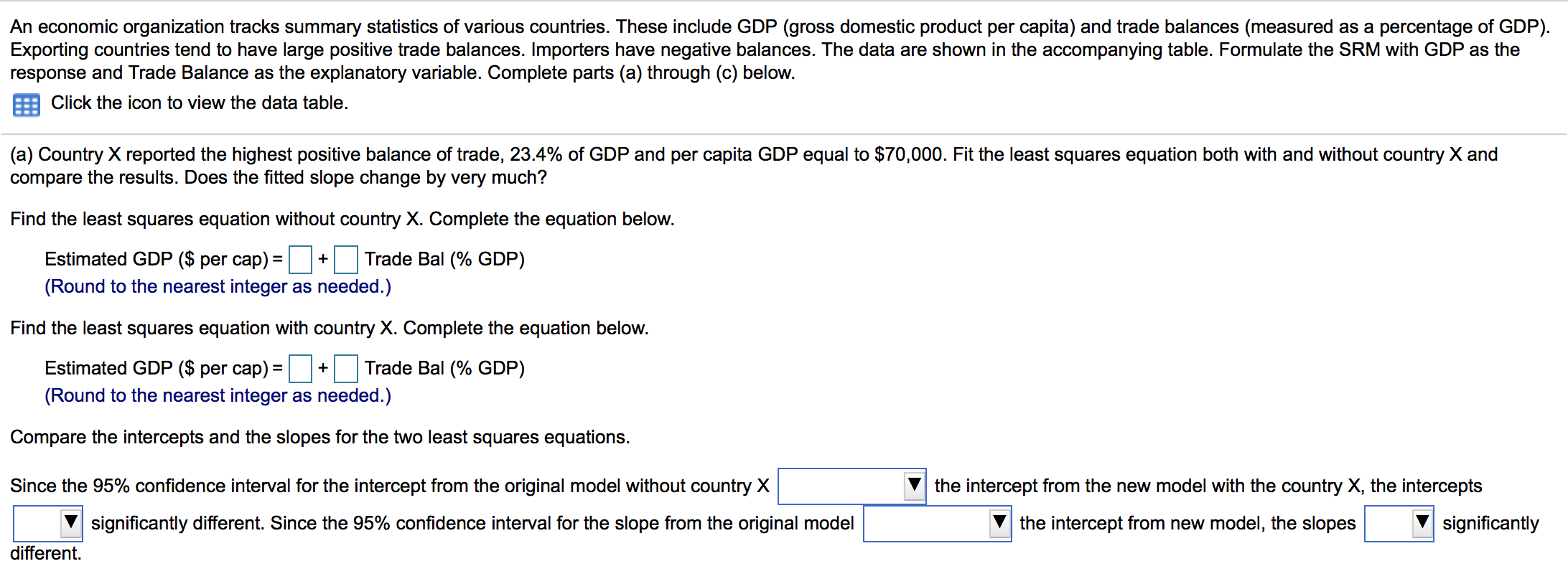Viewport: 1568px width, 584px height.
Task: Click the intercept box in the without-X equation
Action: [x=299, y=260]
